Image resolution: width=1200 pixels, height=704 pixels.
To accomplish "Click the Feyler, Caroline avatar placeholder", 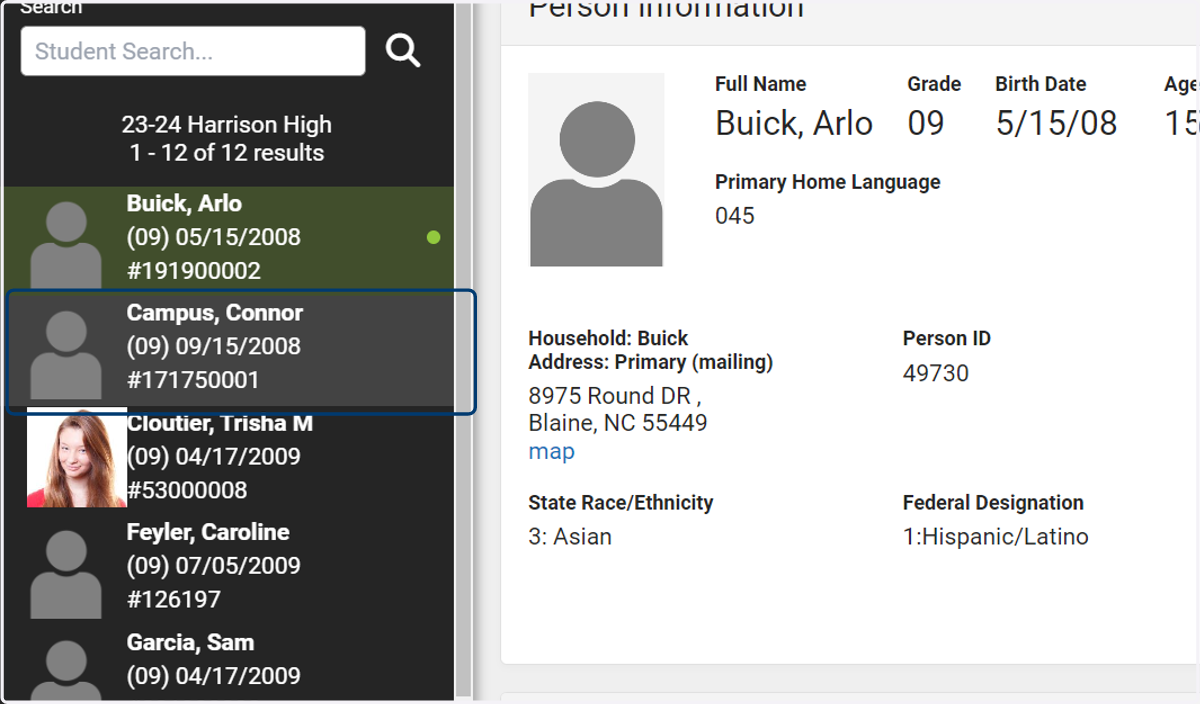I will pyautogui.click(x=66, y=574).
